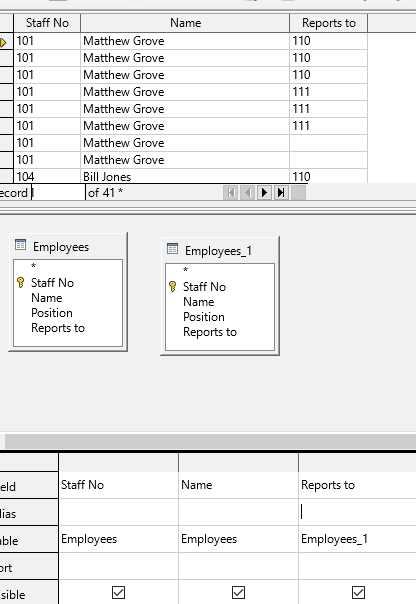The image size is (416, 604).
Task: Go to last record navigation button
Action: tap(281, 192)
